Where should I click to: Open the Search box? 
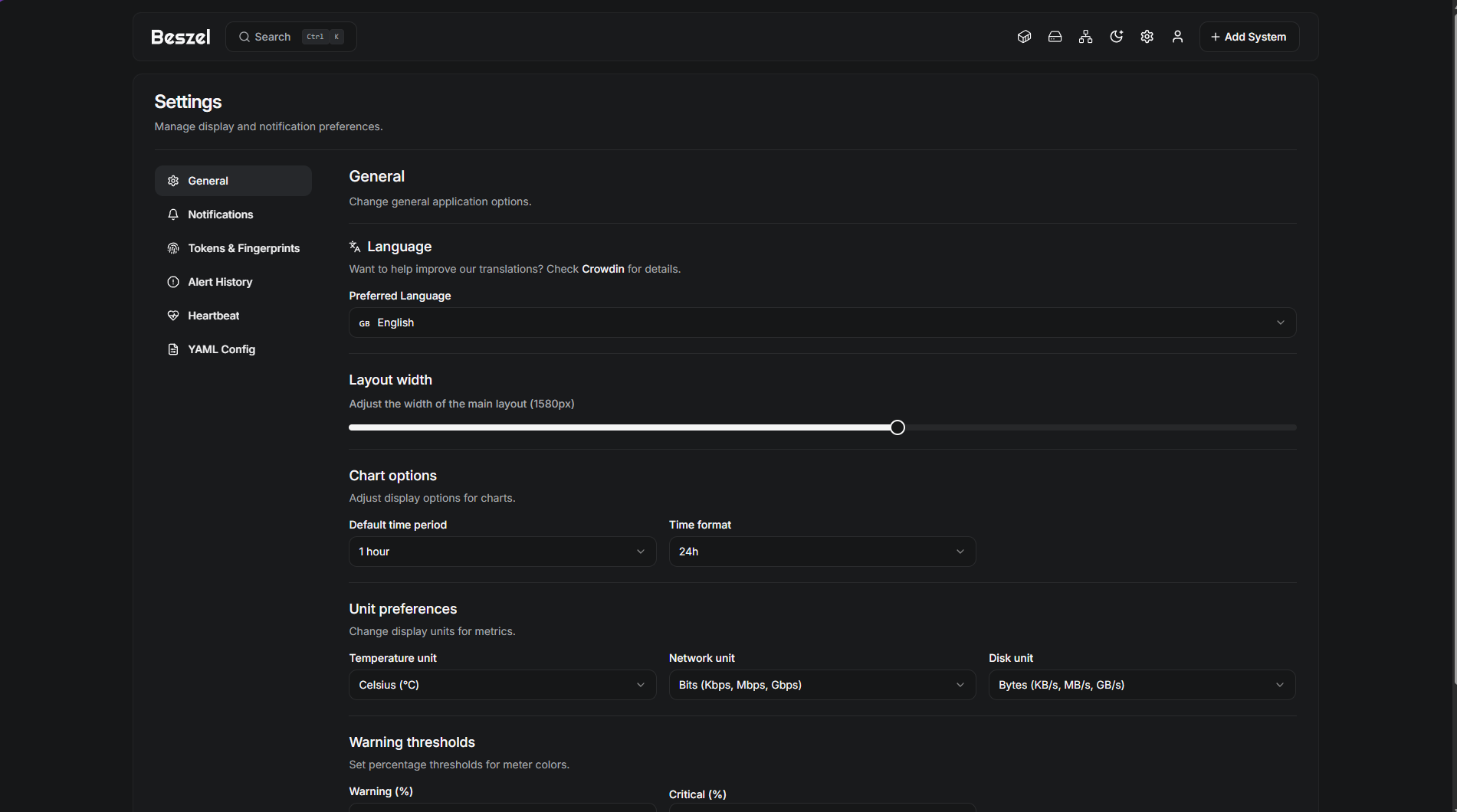click(x=291, y=37)
